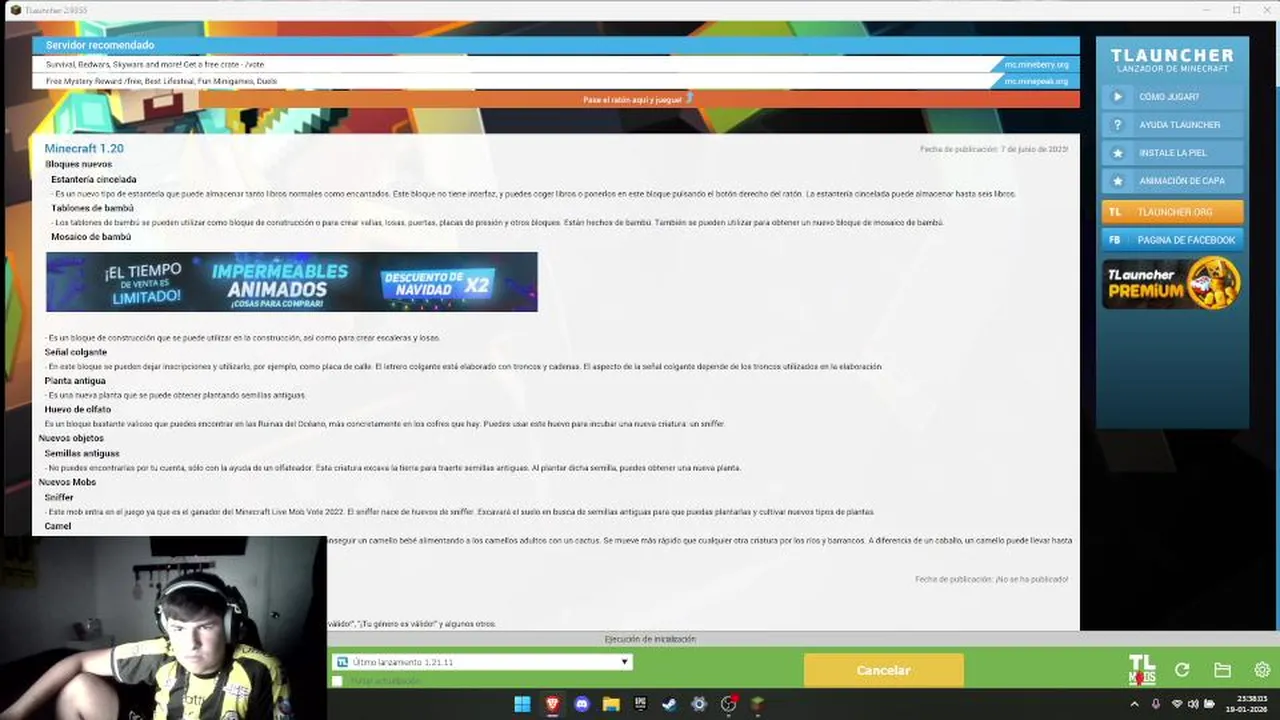Visit TLAUNCHER.ORG website button
1280x720 pixels.
tap(1173, 212)
